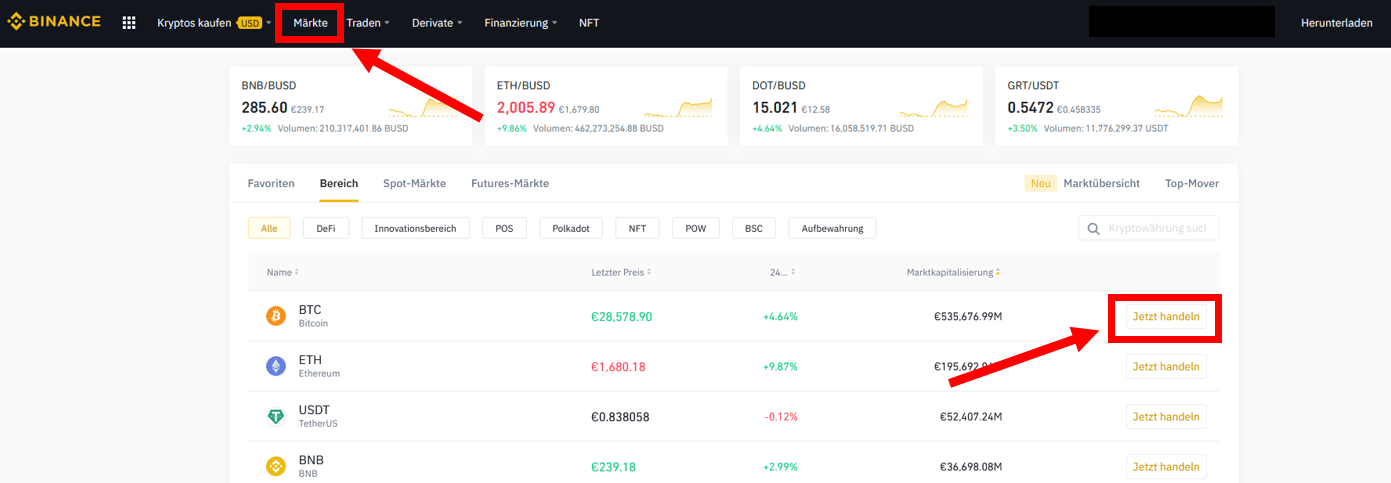Switch to Favoriten tab
This screenshot has width=1391, height=483.
pos(271,183)
